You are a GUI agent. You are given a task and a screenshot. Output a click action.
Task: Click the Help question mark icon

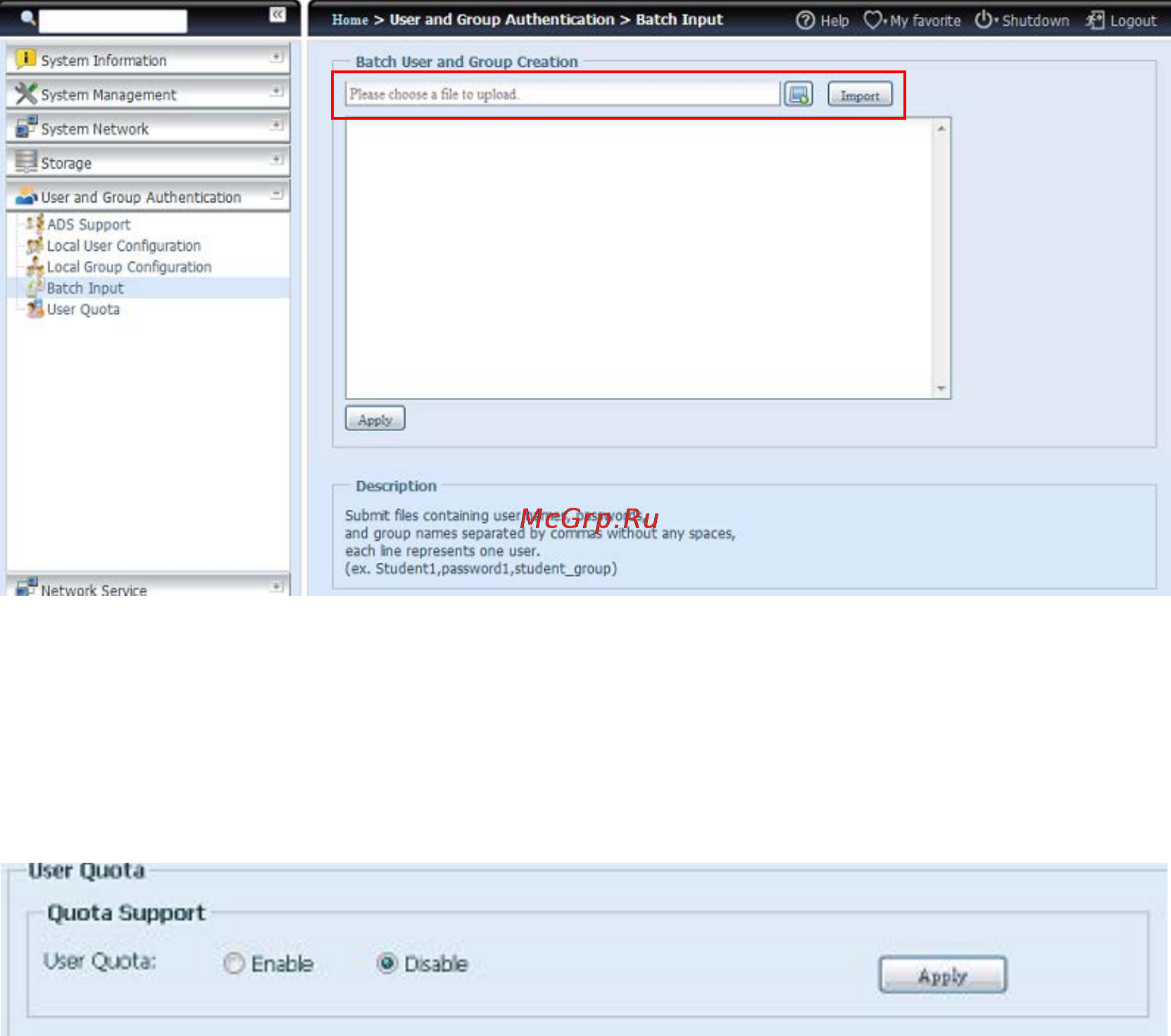[805, 20]
